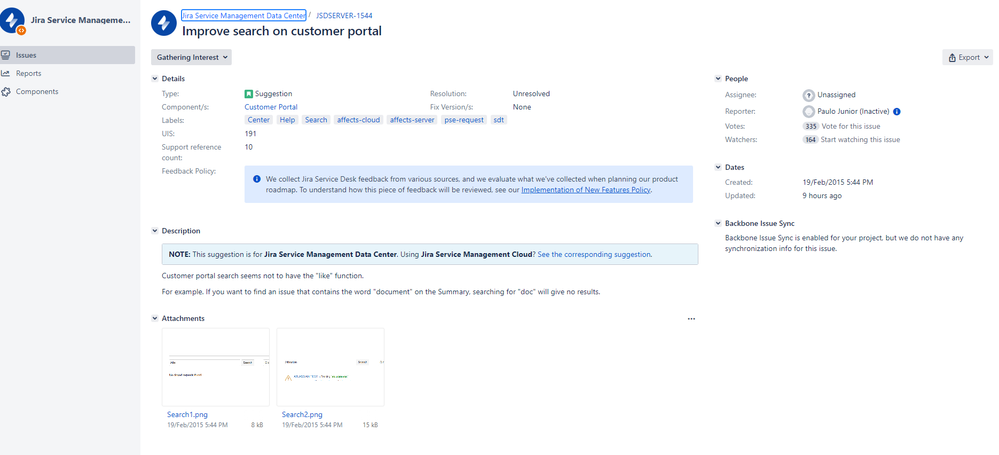Click the Paulo Junior reporter avatar
Viewport: 999px width, 455px height.
pyautogui.click(x=809, y=112)
